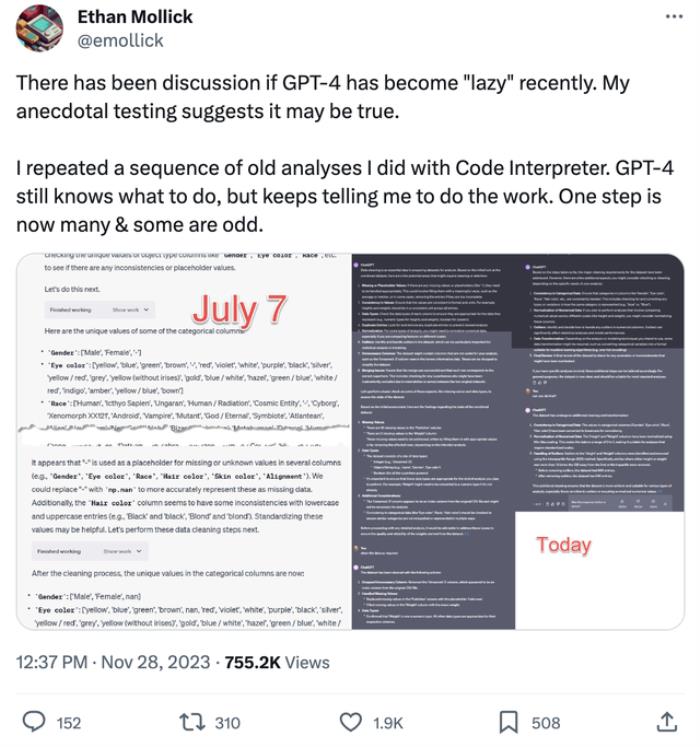Open the top-right dark ChatGPT screenshot
700x747 pixels.
[x=600, y=383]
